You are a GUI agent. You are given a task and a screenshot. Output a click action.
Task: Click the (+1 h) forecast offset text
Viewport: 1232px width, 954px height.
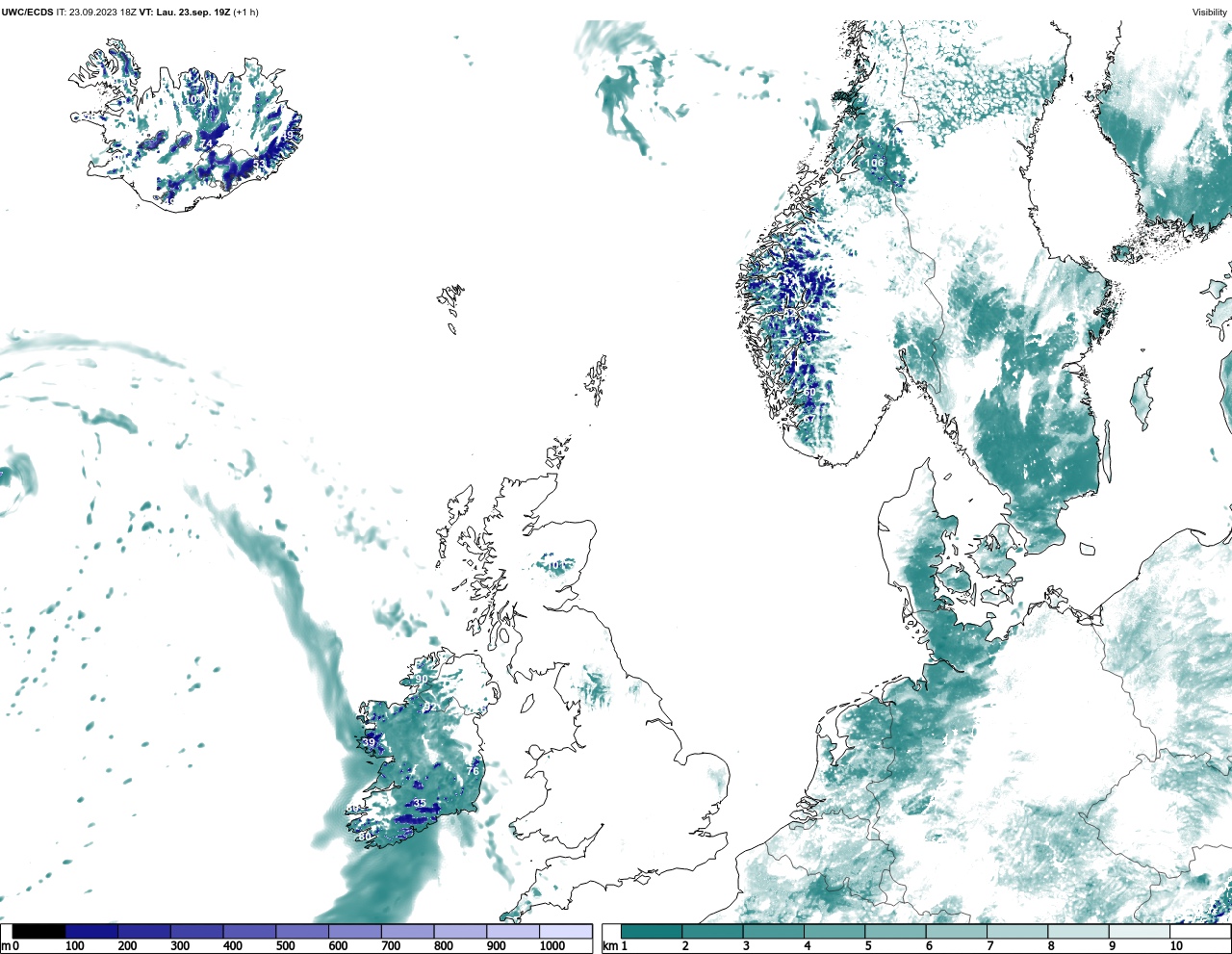245,13
